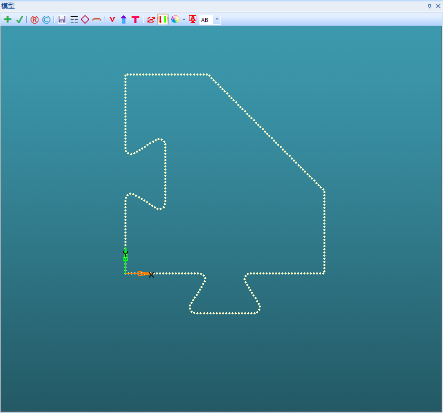Expand the dropdown arrow beside AB

[x=217, y=19]
